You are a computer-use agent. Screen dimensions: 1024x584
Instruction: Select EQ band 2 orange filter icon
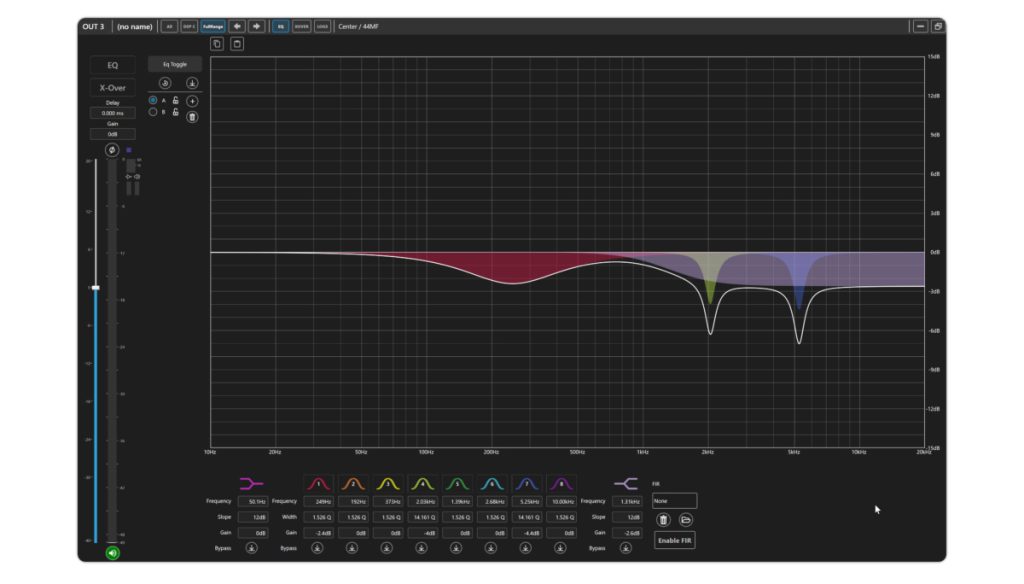pyautogui.click(x=353, y=483)
